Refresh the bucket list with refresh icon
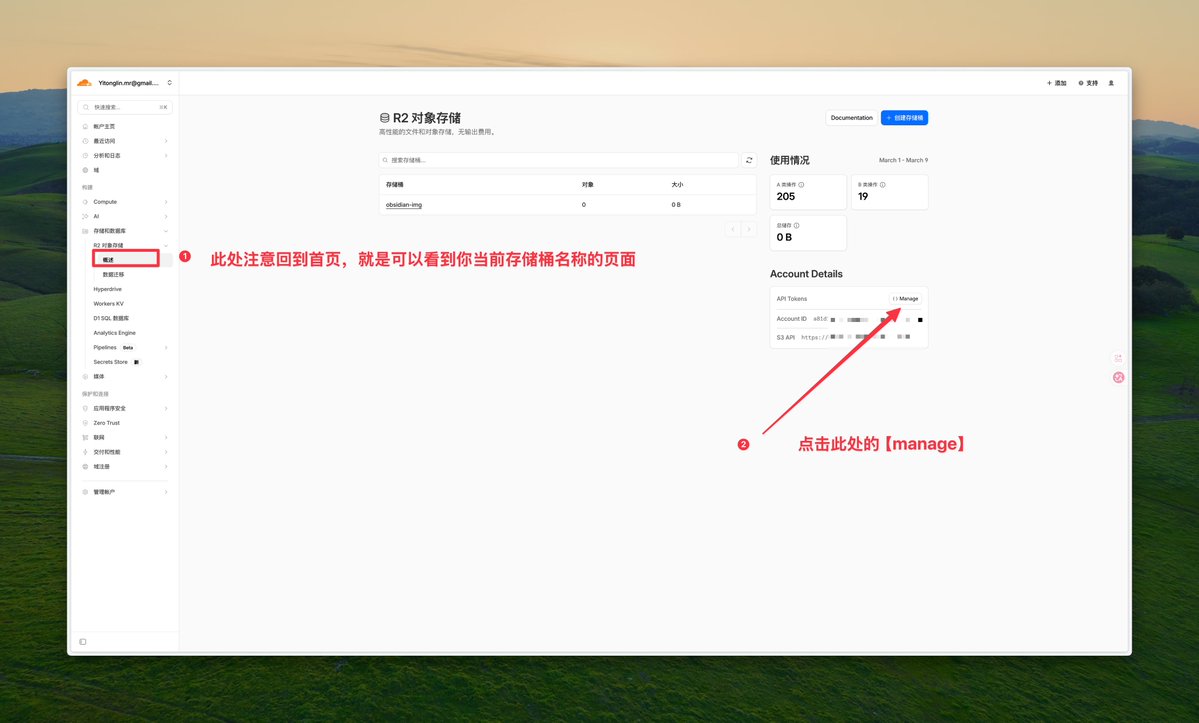The width and height of the screenshot is (1199, 723). [x=749, y=160]
